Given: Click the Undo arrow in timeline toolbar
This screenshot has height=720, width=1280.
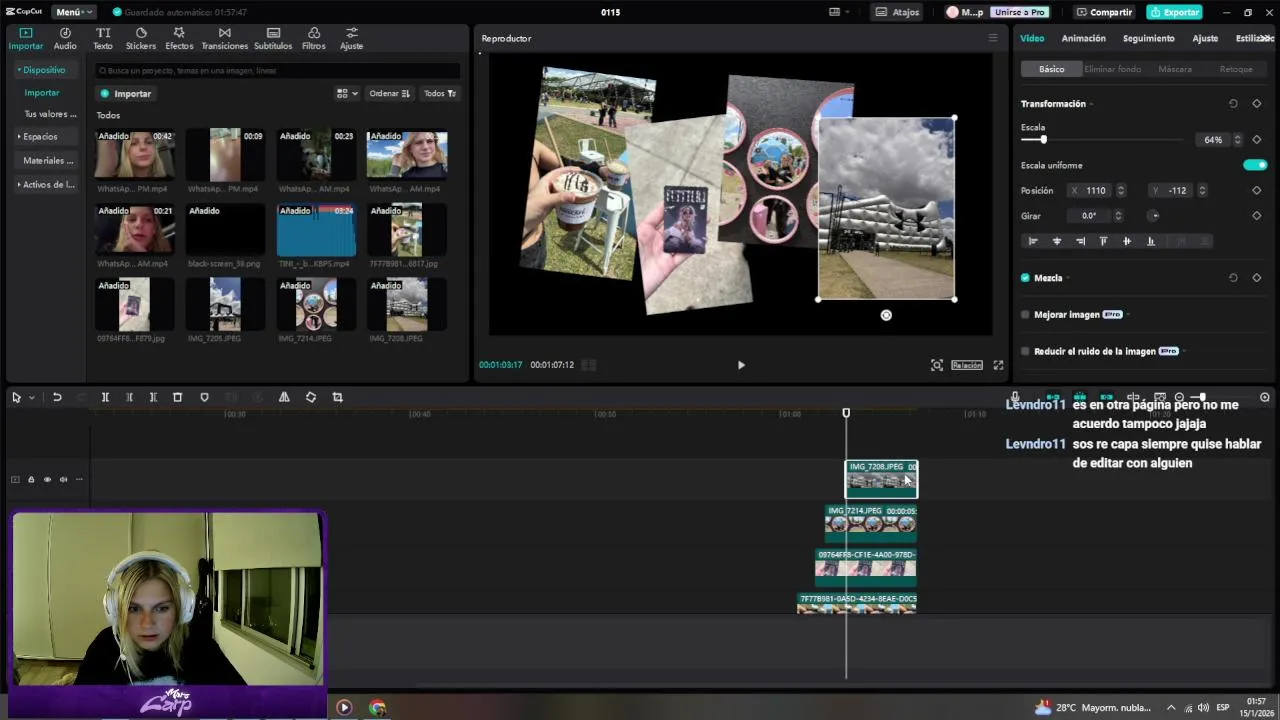Looking at the screenshot, I should pos(57,397).
